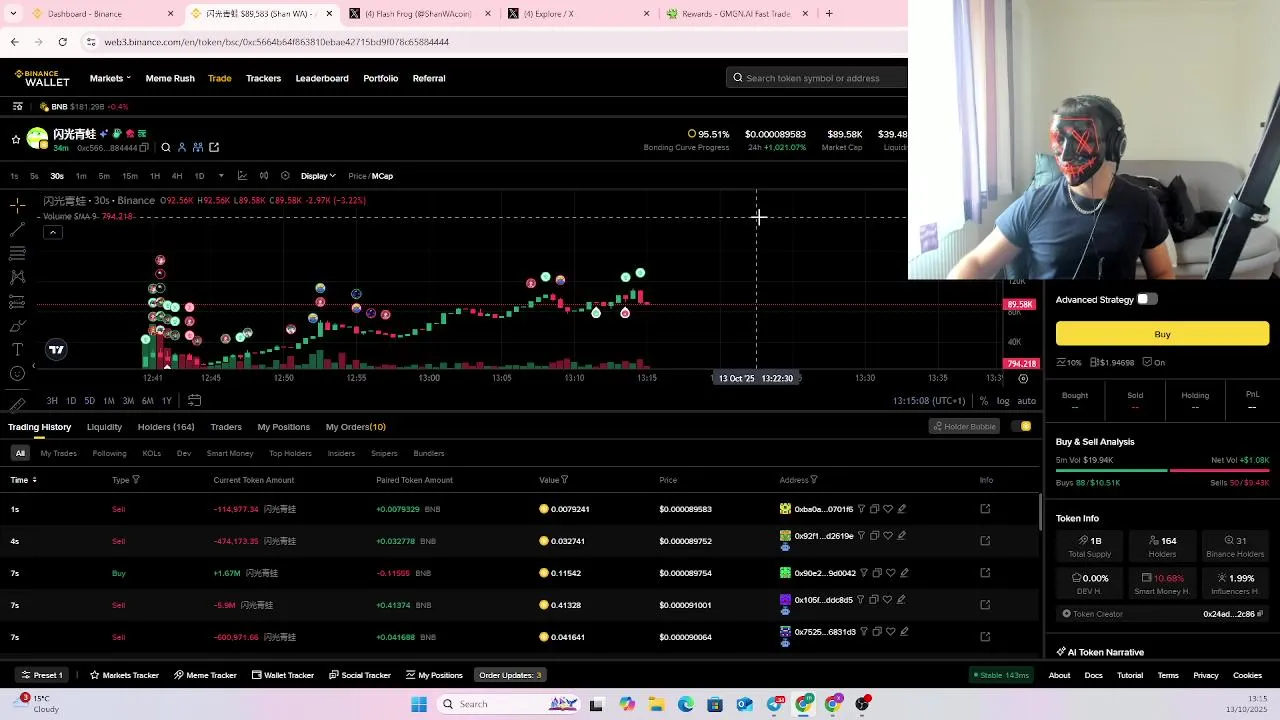The image size is (1280, 720).
Task: Open browser tab search dropdown arrow
Action: click(13, 14)
